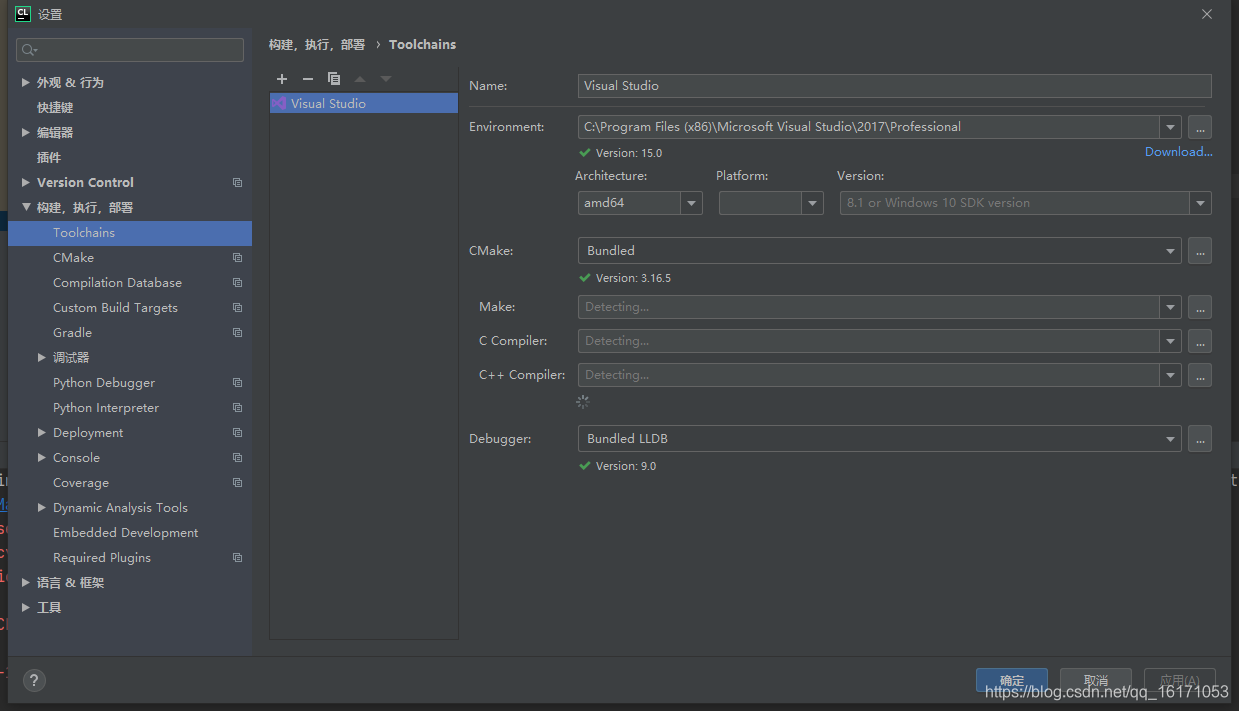Open Required Plugins settings page
Viewport: 1239px width, 711px height.
tap(102, 558)
